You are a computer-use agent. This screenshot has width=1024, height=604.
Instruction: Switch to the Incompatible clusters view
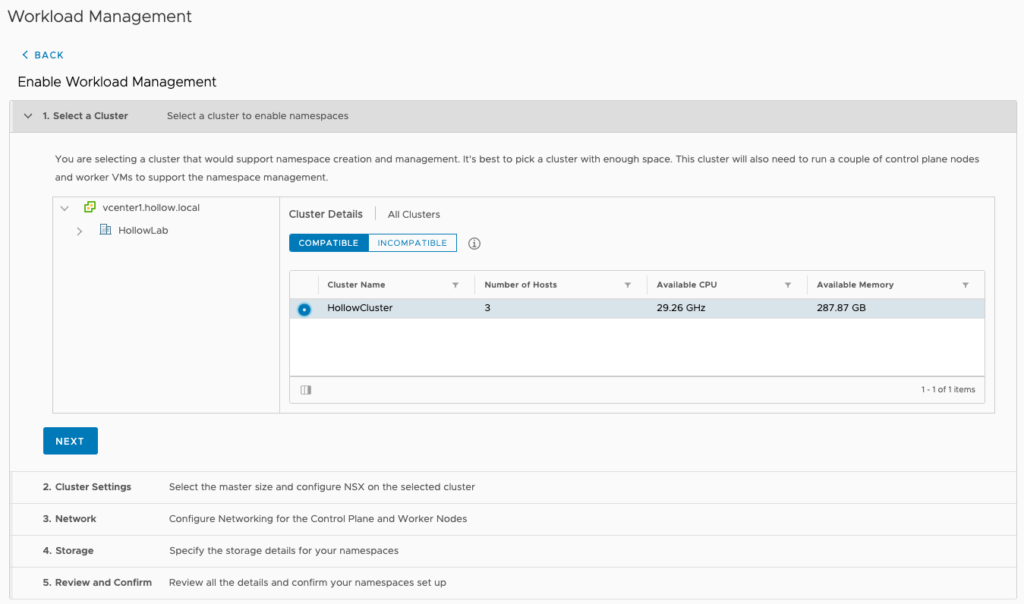(x=412, y=243)
